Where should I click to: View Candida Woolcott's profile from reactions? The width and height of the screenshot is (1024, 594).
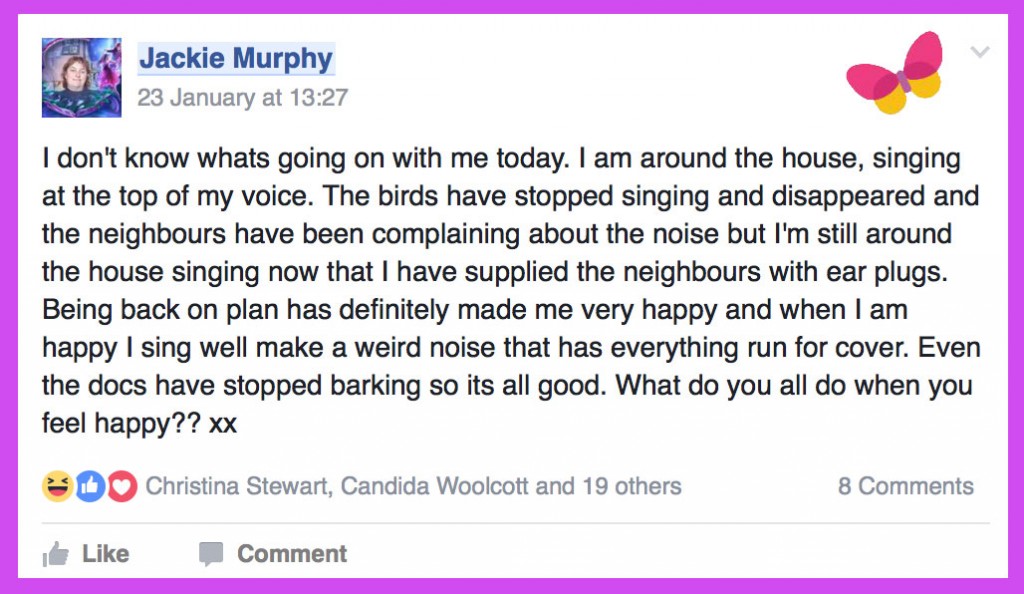(x=434, y=486)
